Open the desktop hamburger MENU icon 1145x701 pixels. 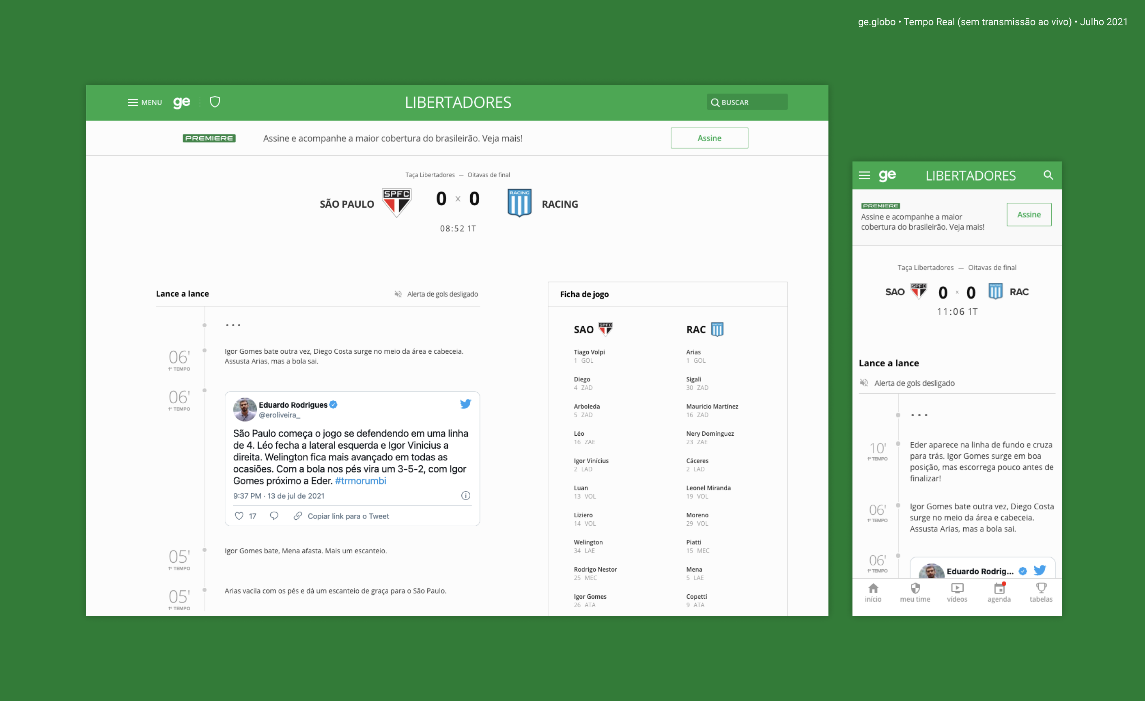pyautogui.click(x=133, y=102)
